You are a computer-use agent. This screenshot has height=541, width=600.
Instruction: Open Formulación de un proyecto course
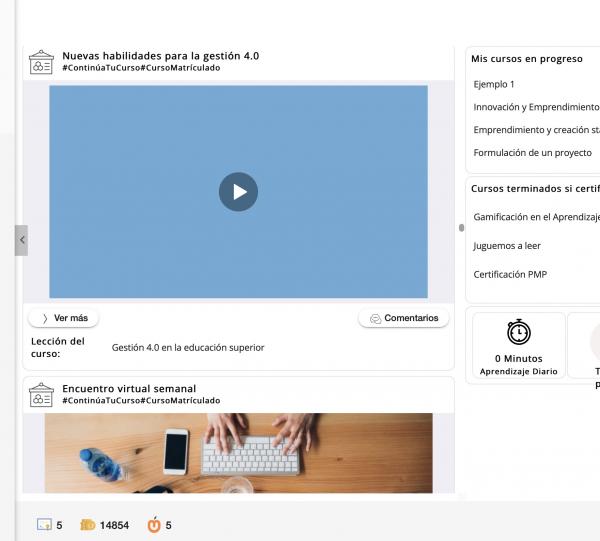pyautogui.click(x=532, y=153)
